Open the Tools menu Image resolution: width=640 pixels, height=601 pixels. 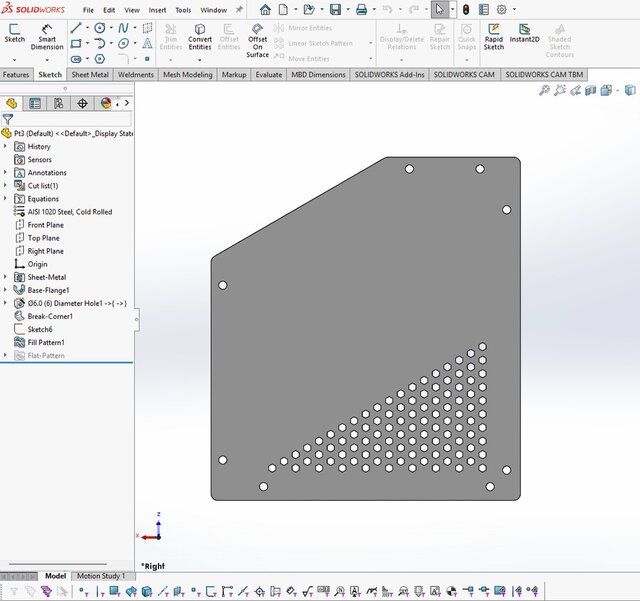click(183, 10)
